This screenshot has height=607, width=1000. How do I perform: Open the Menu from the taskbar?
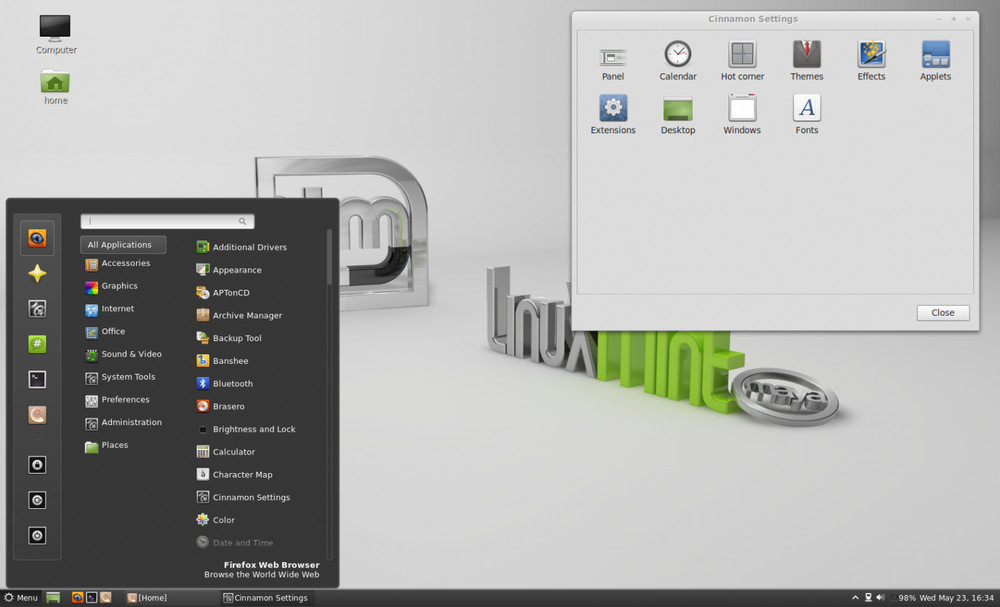click(x=20, y=597)
